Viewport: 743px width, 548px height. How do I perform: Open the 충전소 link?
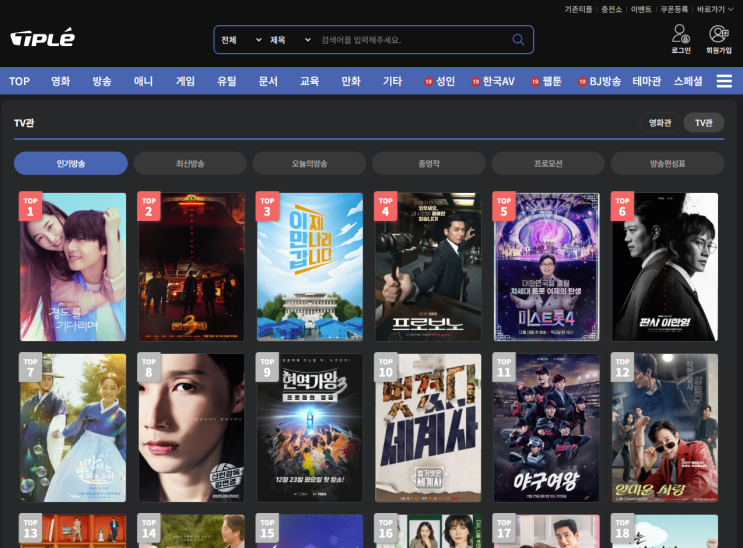point(611,9)
